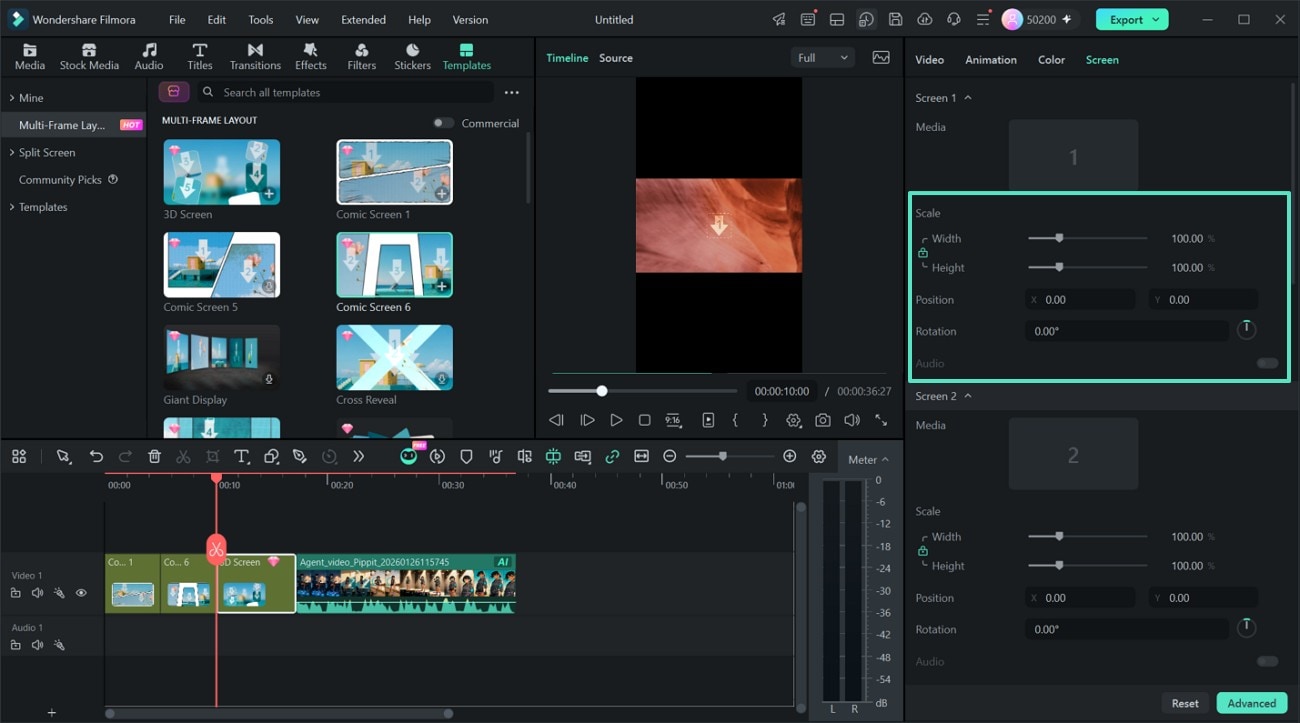
Task: Click the preview volume speaker icon
Action: coord(852,420)
